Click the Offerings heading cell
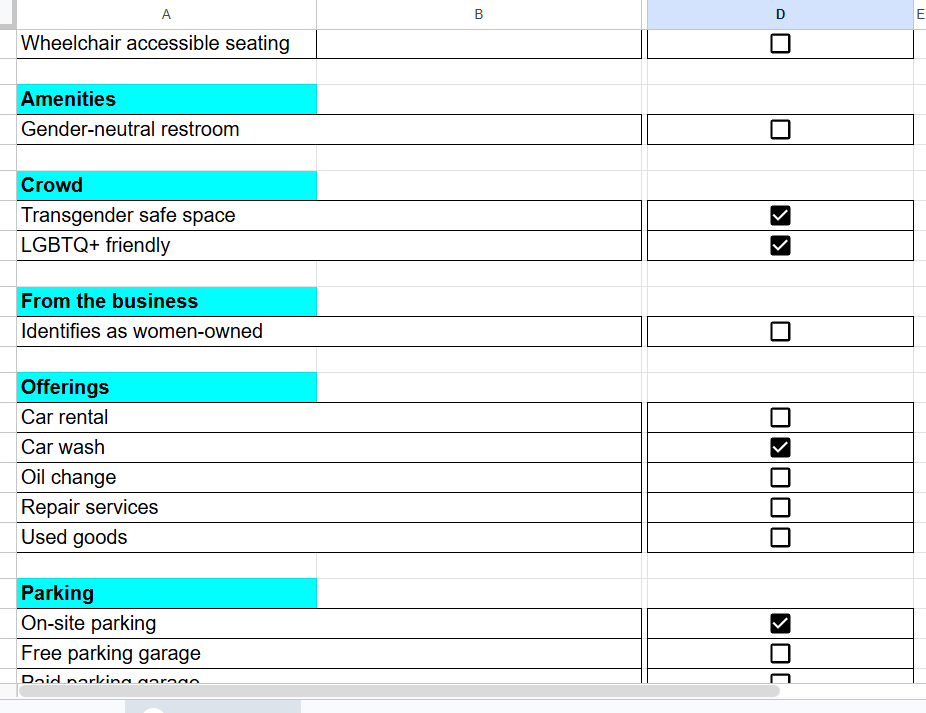Viewport: 926px width, 713px height. (167, 387)
